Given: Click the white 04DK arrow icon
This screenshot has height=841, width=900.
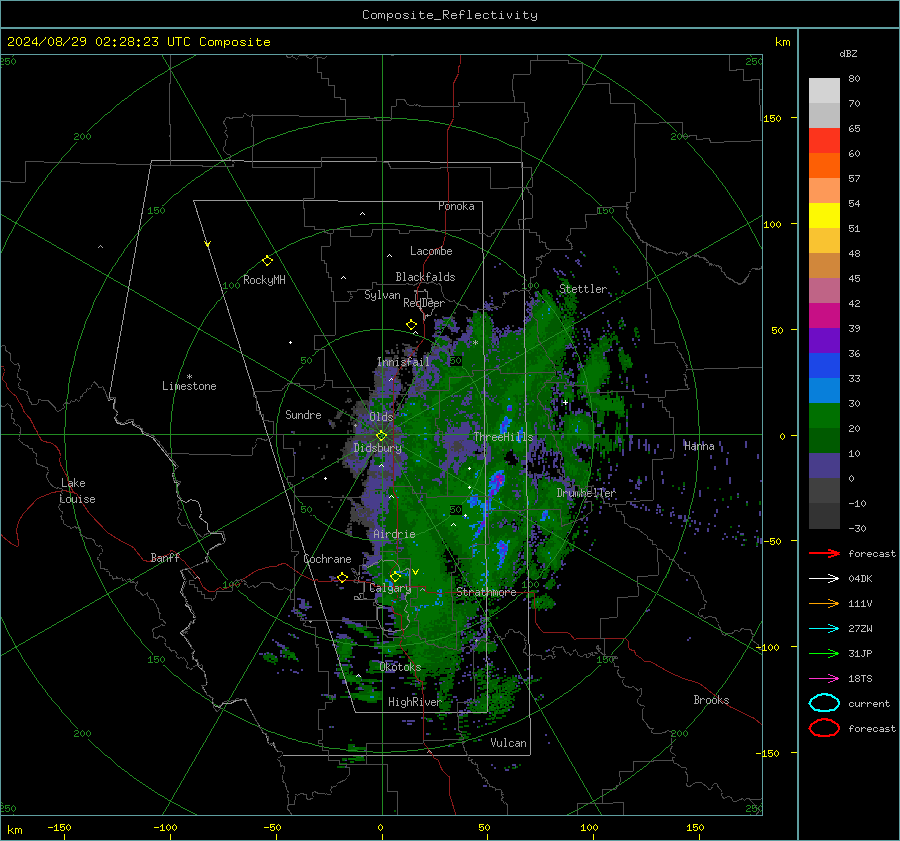Looking at the screenshot, I should point(824,578).
